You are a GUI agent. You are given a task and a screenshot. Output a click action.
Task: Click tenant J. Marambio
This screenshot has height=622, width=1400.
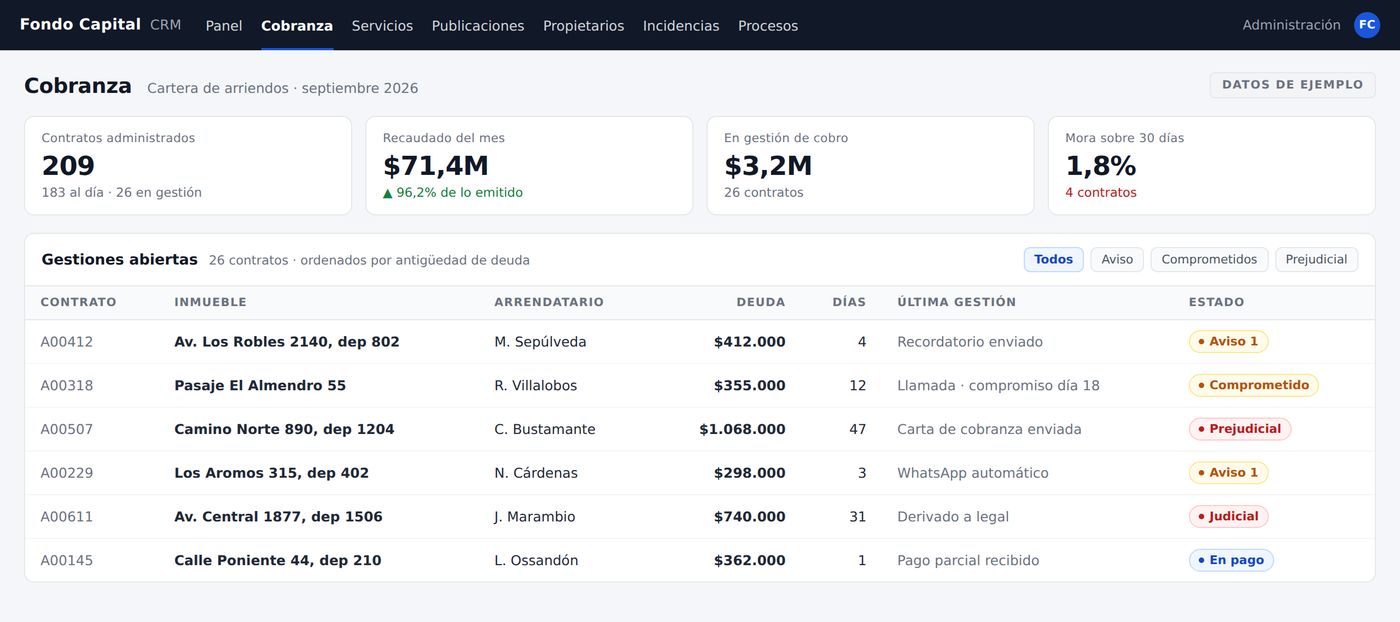[535, 517]
